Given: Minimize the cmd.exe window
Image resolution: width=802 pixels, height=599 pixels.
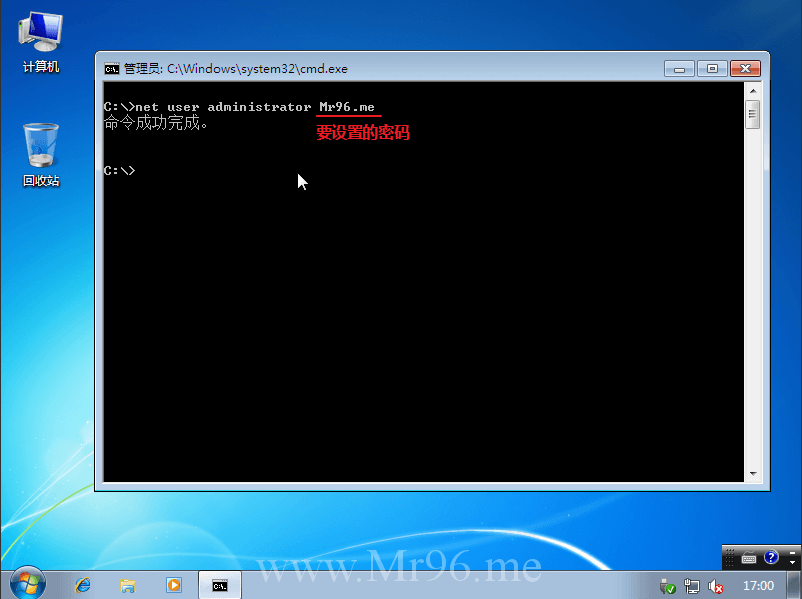Looking at the screenshot, I should point(679,69).
